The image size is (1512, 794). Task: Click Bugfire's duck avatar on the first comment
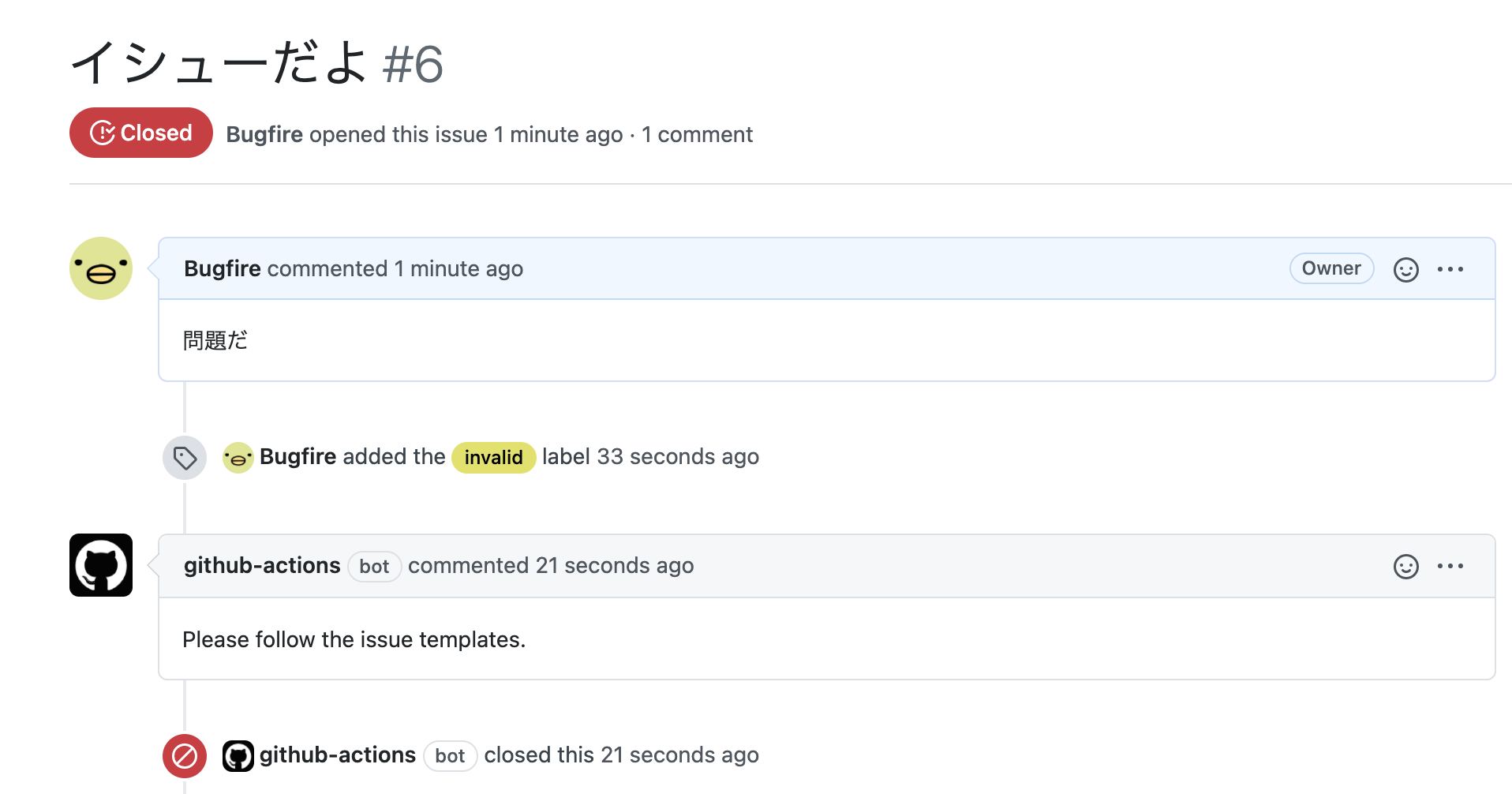pos(100,268)
